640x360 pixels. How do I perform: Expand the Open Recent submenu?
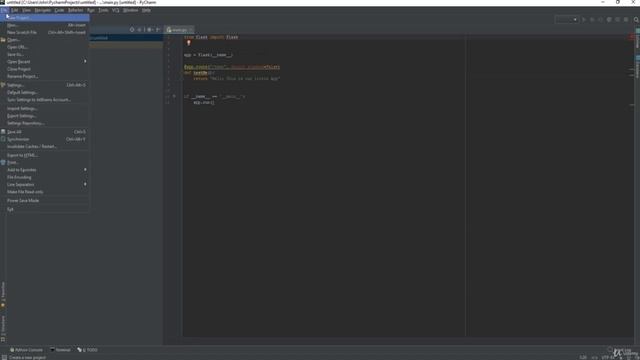(x=44, y=62)
